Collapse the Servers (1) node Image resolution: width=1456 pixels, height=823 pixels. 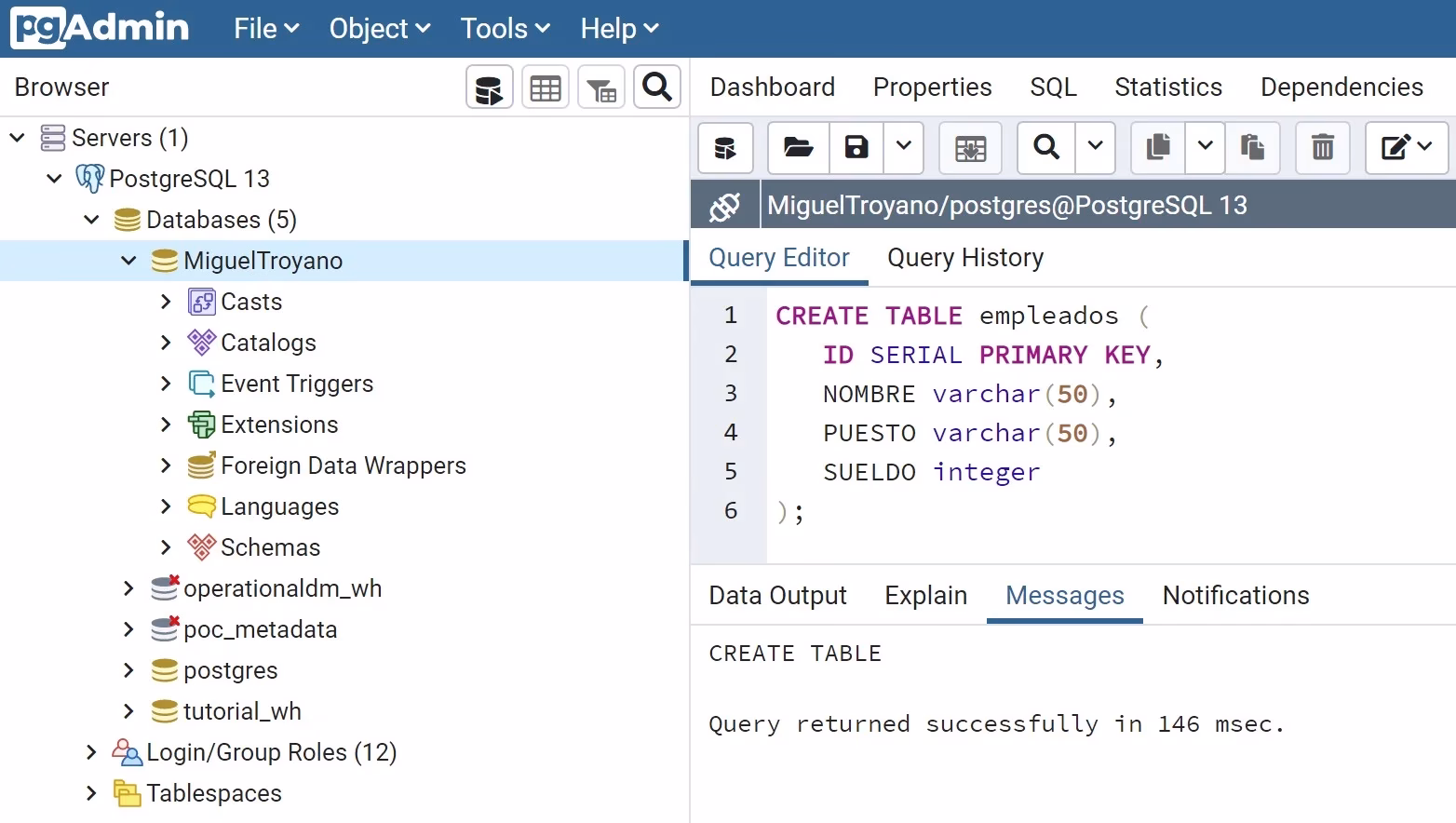(x=17, y=138)
